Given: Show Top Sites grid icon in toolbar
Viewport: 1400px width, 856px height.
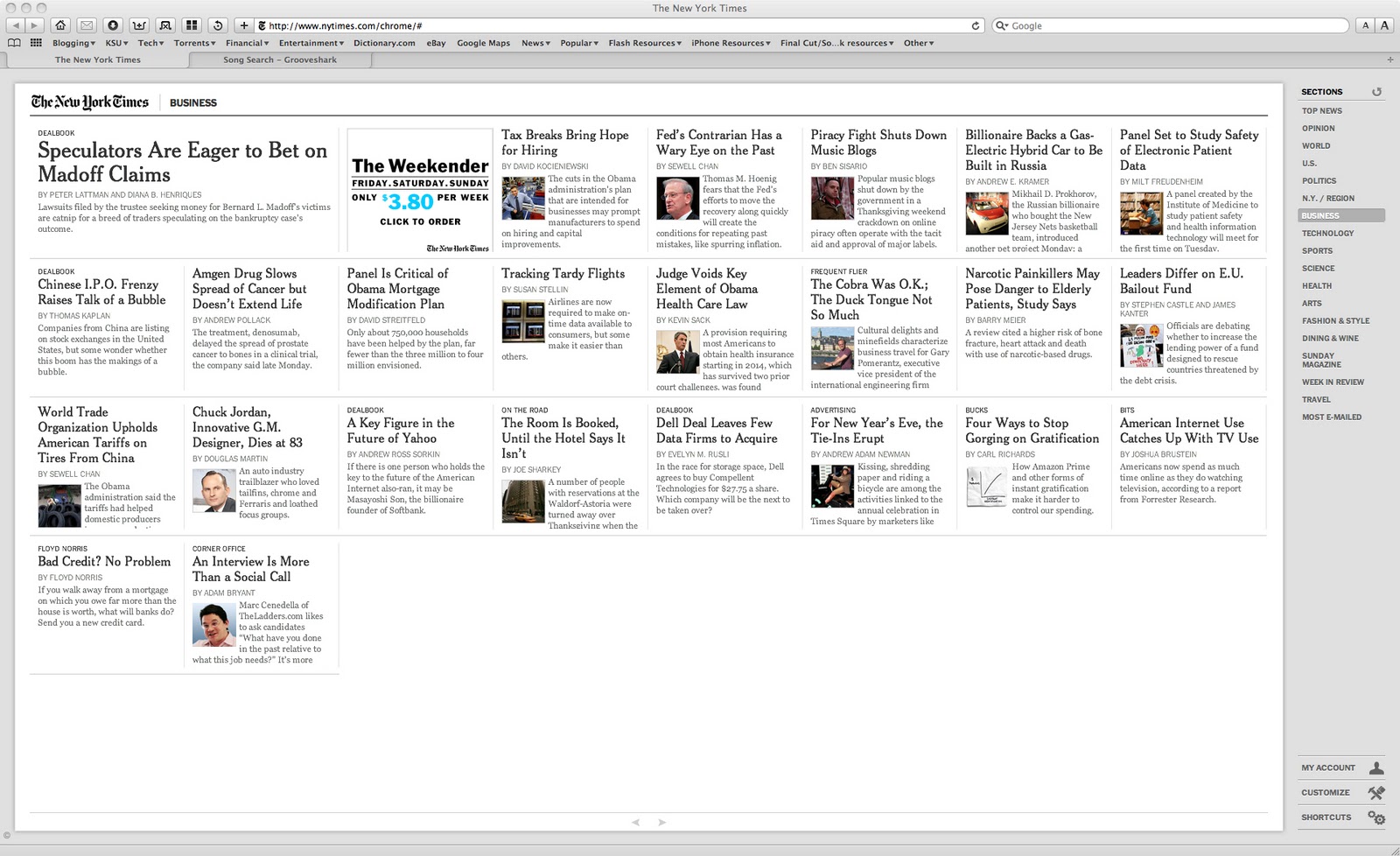Looking at the screenshot, I should coord(192,25).
